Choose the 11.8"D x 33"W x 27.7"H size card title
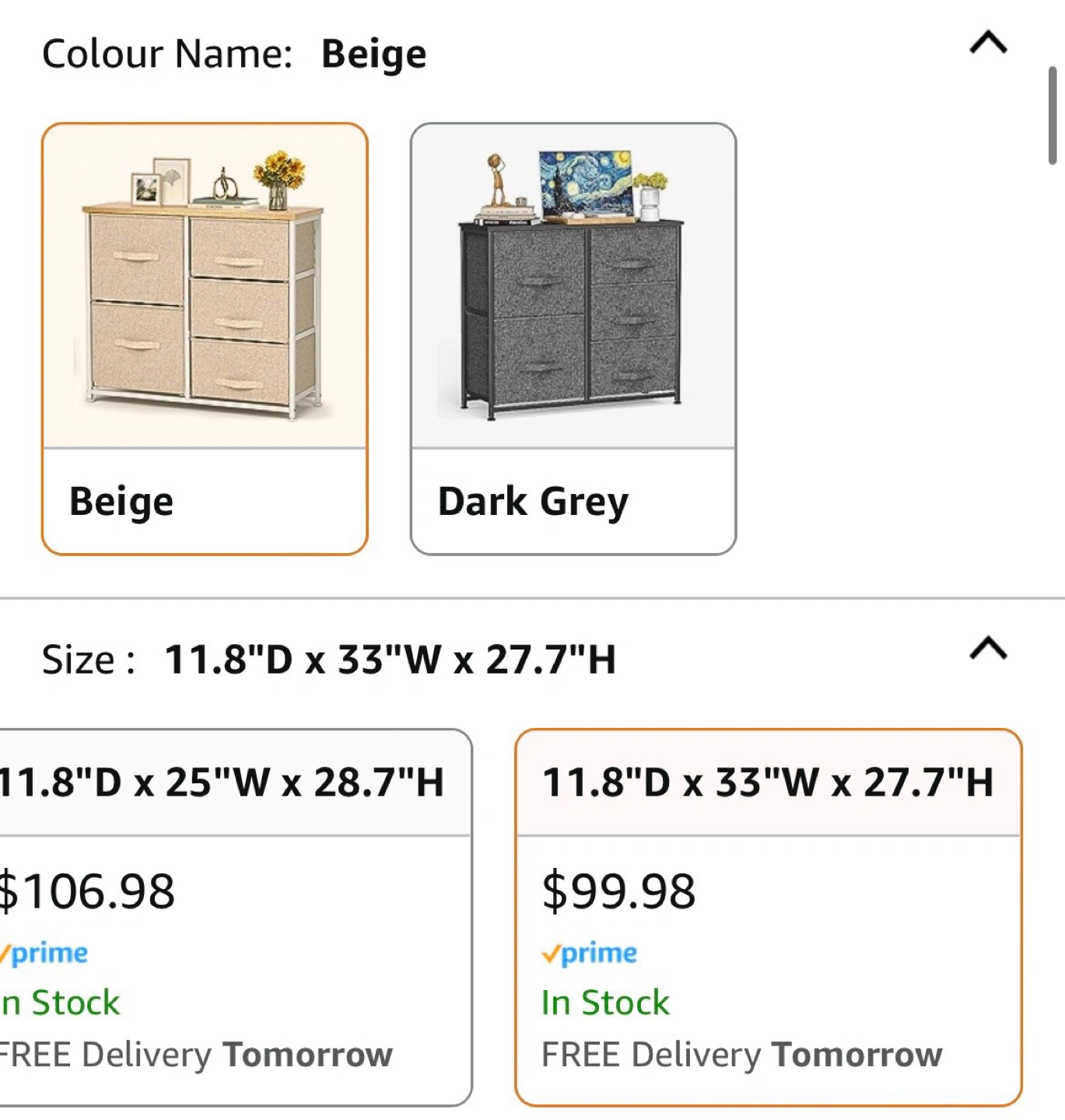The height and width of the screenshot is (1120, 1065). point(768,782)
